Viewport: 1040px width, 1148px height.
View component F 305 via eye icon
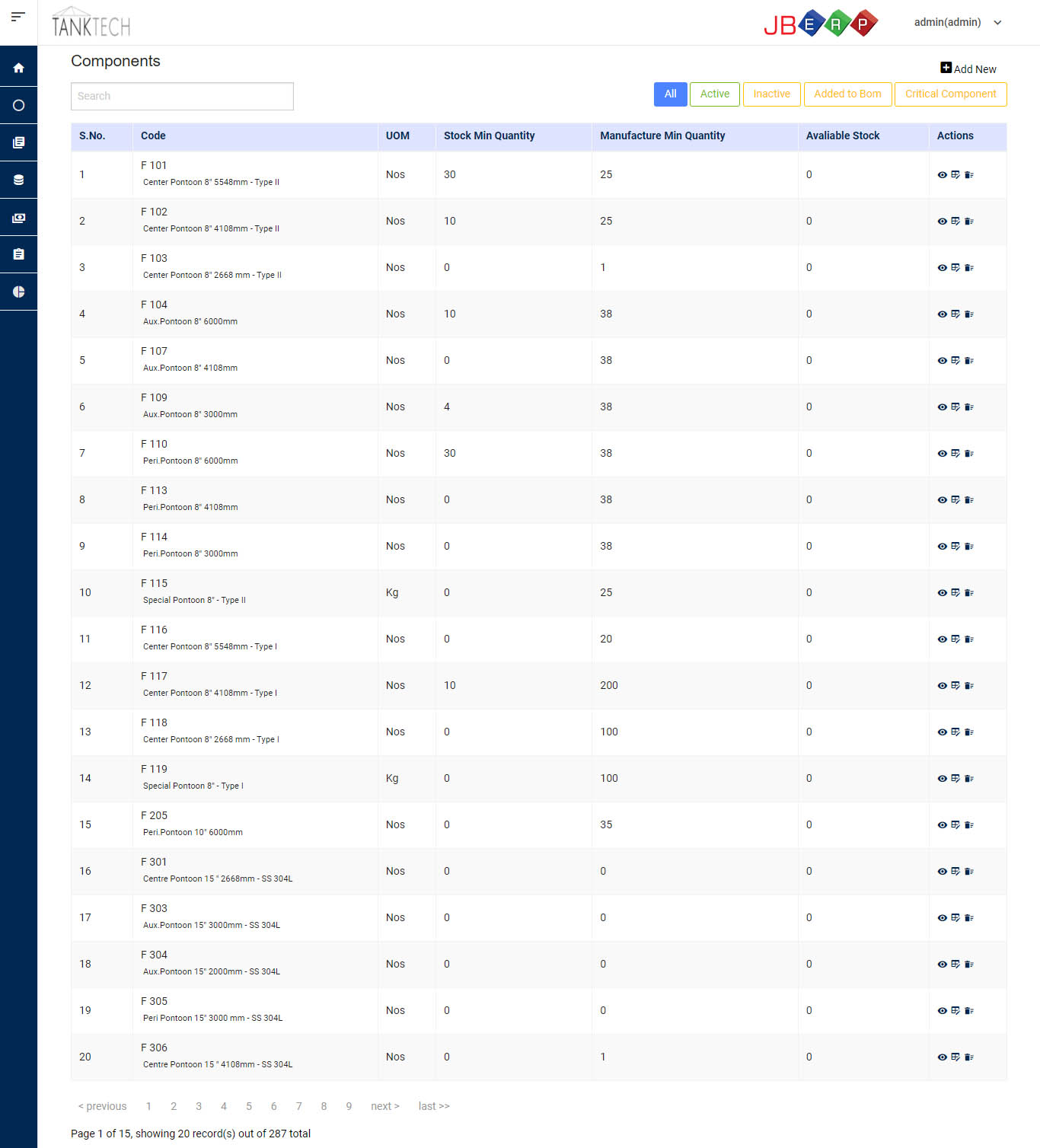click(x=943, y=1010)
